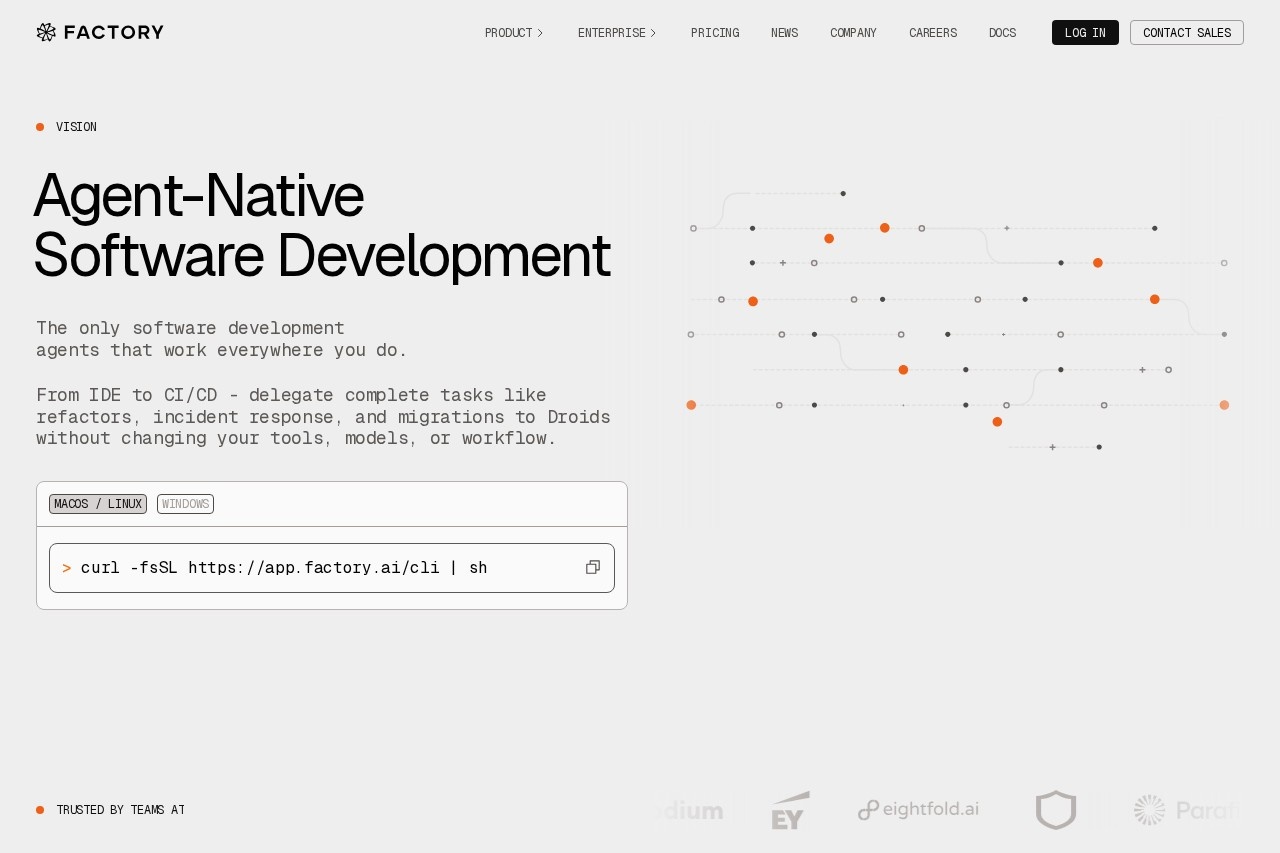Screen dimensions: 1280x853
Task: Copy the curl install command
Action: coord(593,567)
